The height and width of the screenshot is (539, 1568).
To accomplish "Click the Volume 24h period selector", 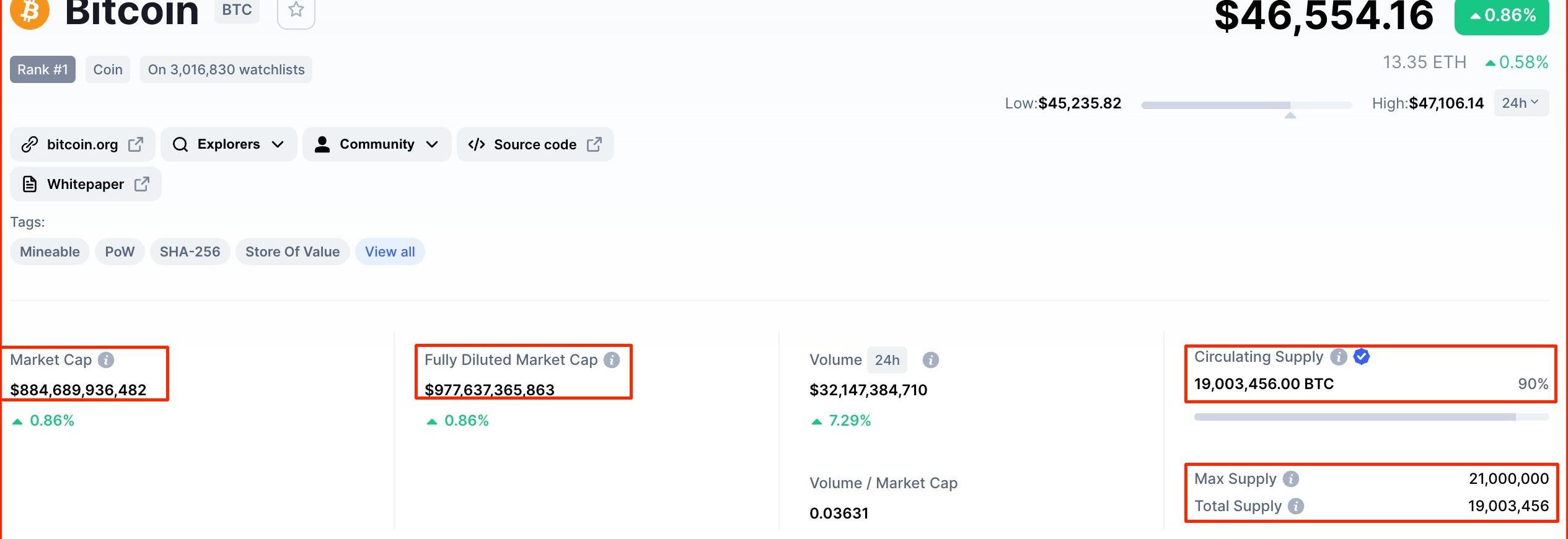I will coord(887,360).
